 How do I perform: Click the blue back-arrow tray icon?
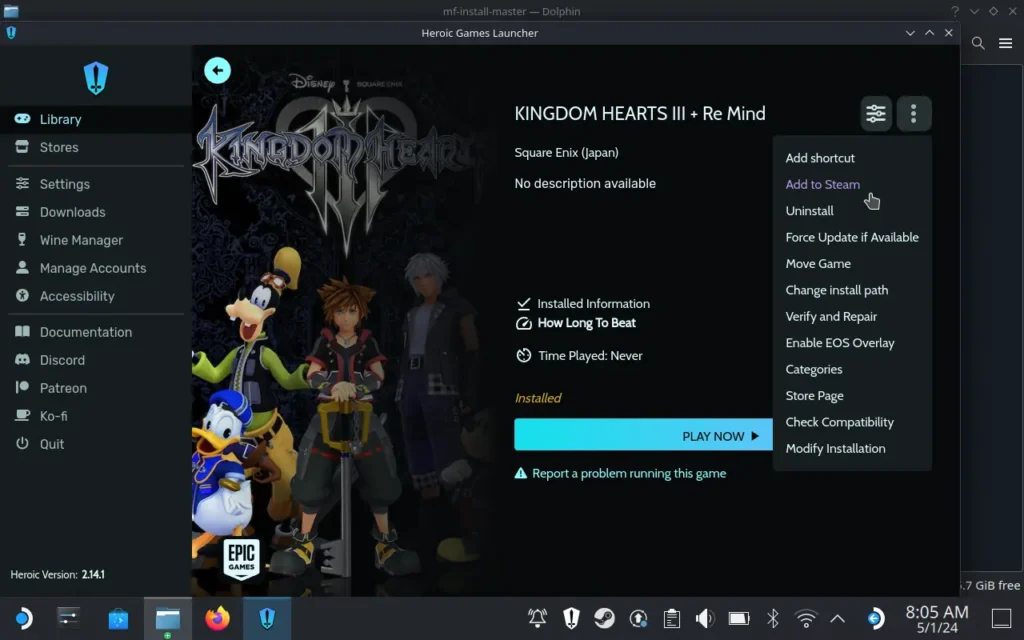click(875, 618)
